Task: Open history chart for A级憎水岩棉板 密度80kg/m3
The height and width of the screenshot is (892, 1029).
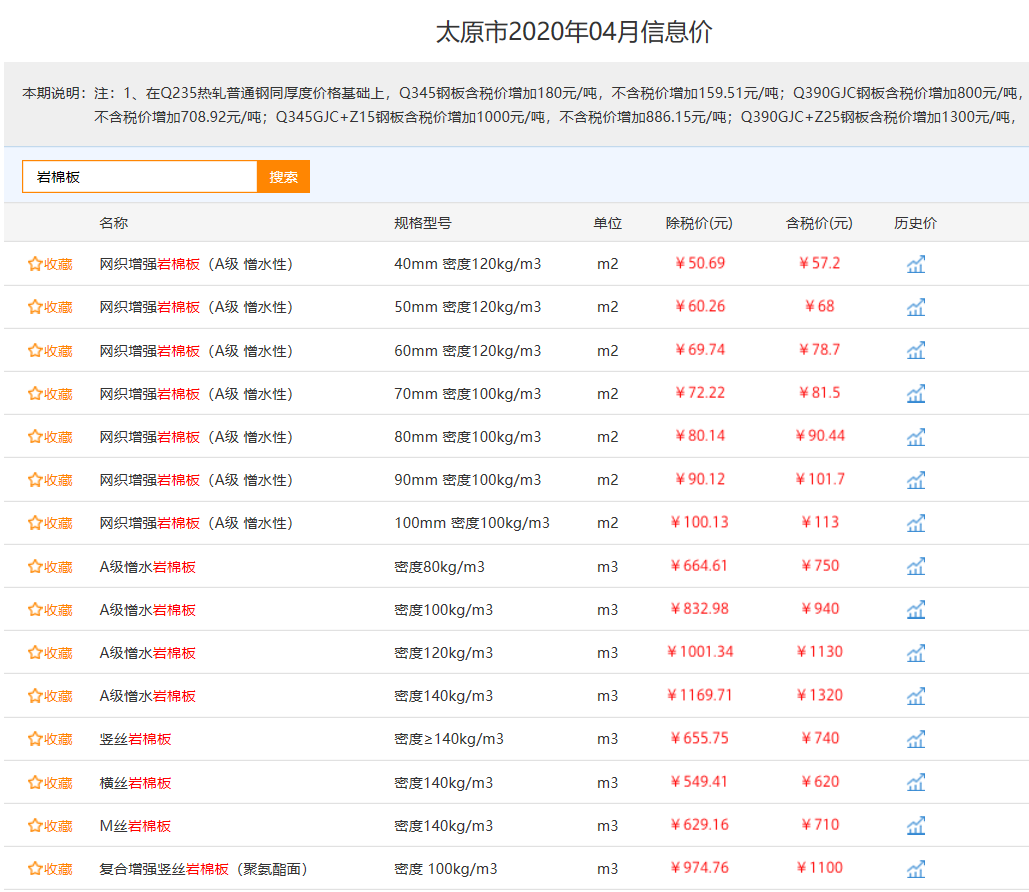Action: tap(916, 566)
